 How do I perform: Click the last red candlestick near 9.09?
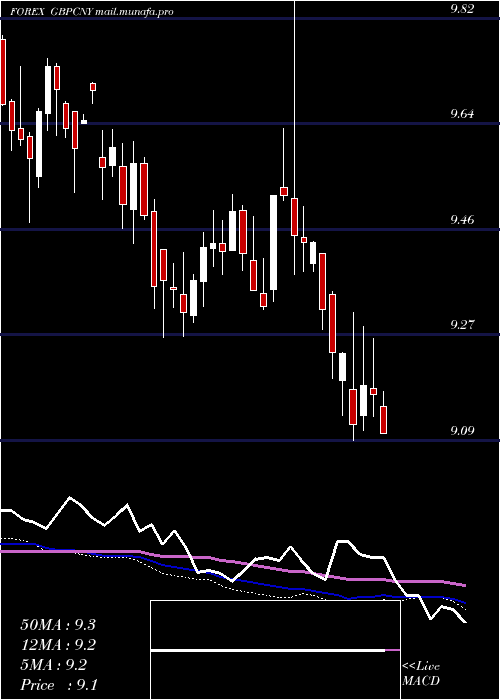(383, 420)
